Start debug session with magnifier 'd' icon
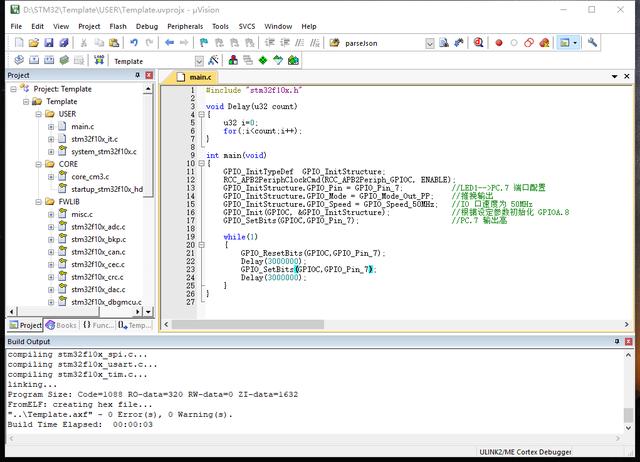Screen dimensions: 640x462 [478, 42]
